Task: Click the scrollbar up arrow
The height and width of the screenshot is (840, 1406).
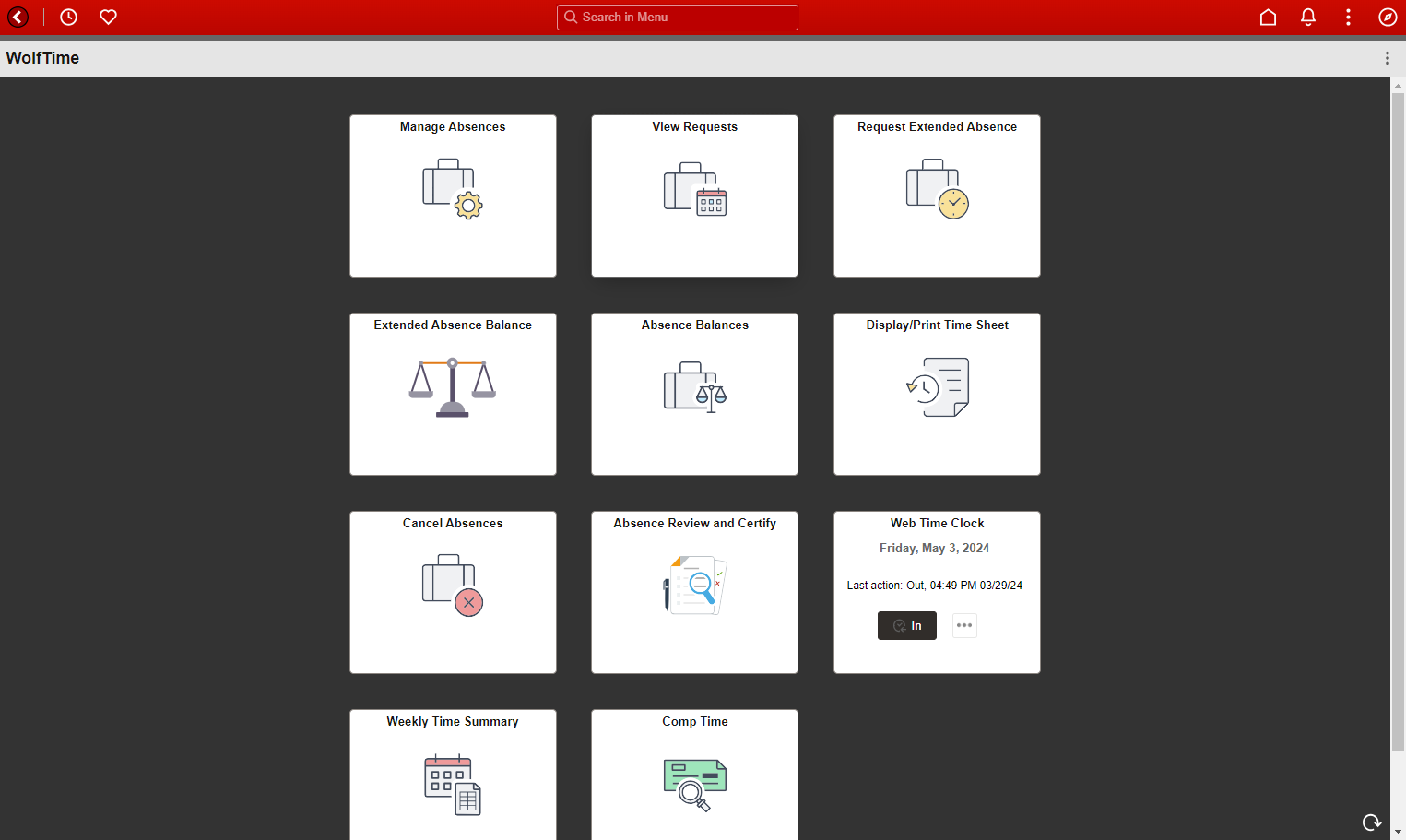Action: click(1398, 85)
